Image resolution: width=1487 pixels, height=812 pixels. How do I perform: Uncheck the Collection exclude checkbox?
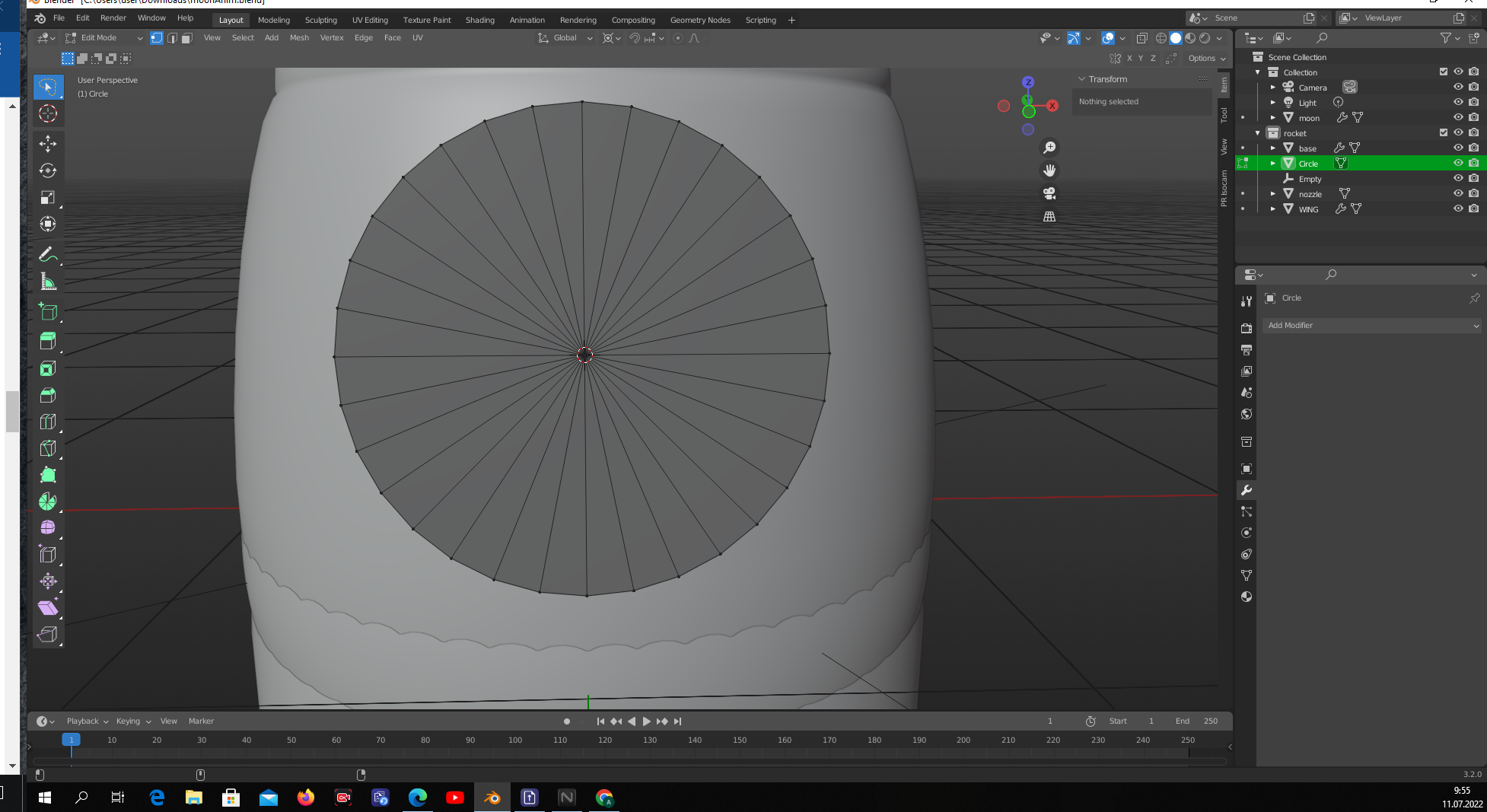click(1444, 72)
